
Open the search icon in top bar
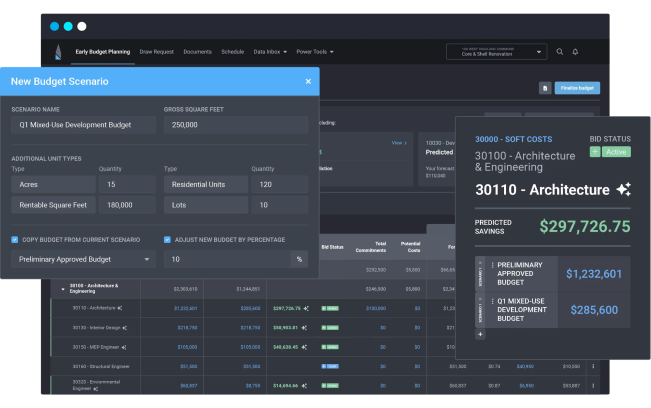click(559, 51)
